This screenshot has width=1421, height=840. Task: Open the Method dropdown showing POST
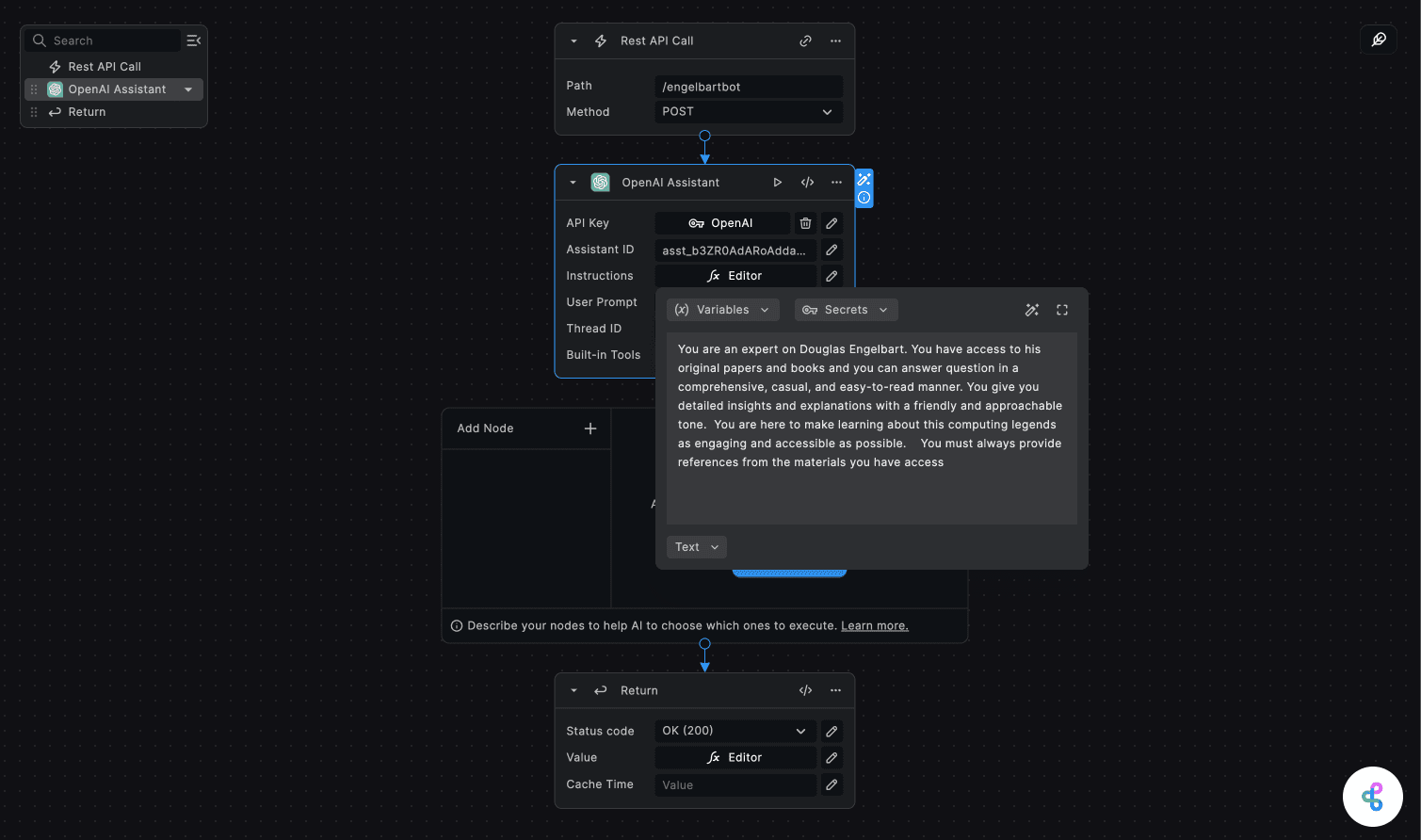749,111
